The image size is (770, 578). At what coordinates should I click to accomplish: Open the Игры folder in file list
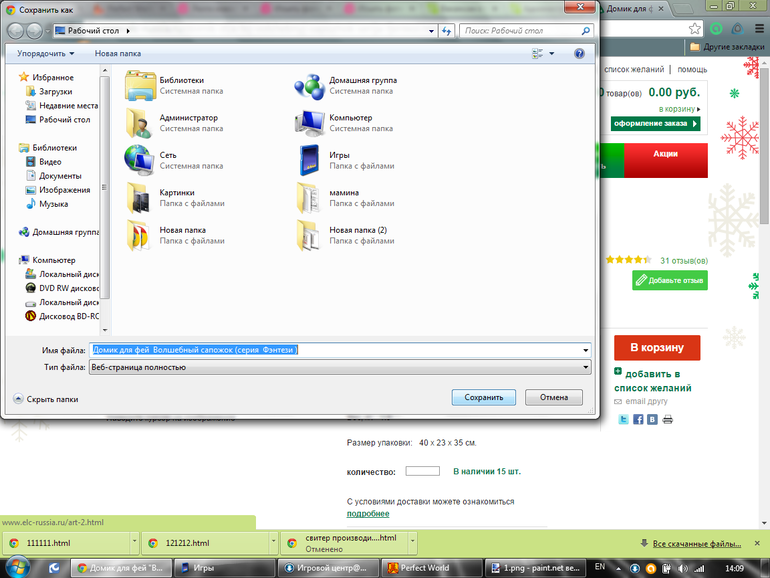click(x=345, y=160)
